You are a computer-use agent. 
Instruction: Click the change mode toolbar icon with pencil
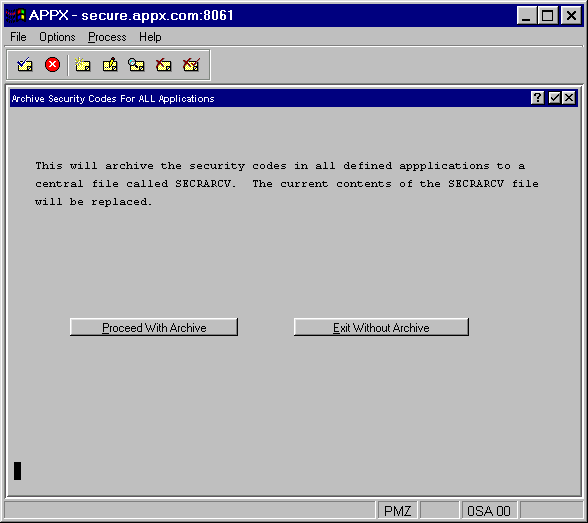click(110, 65)
